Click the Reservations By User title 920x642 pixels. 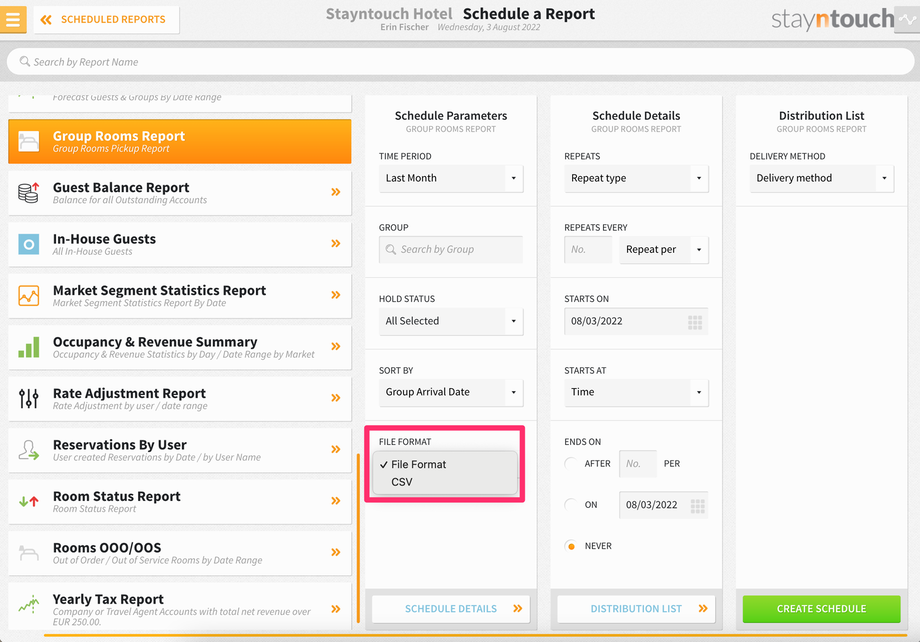coord(120,445)
